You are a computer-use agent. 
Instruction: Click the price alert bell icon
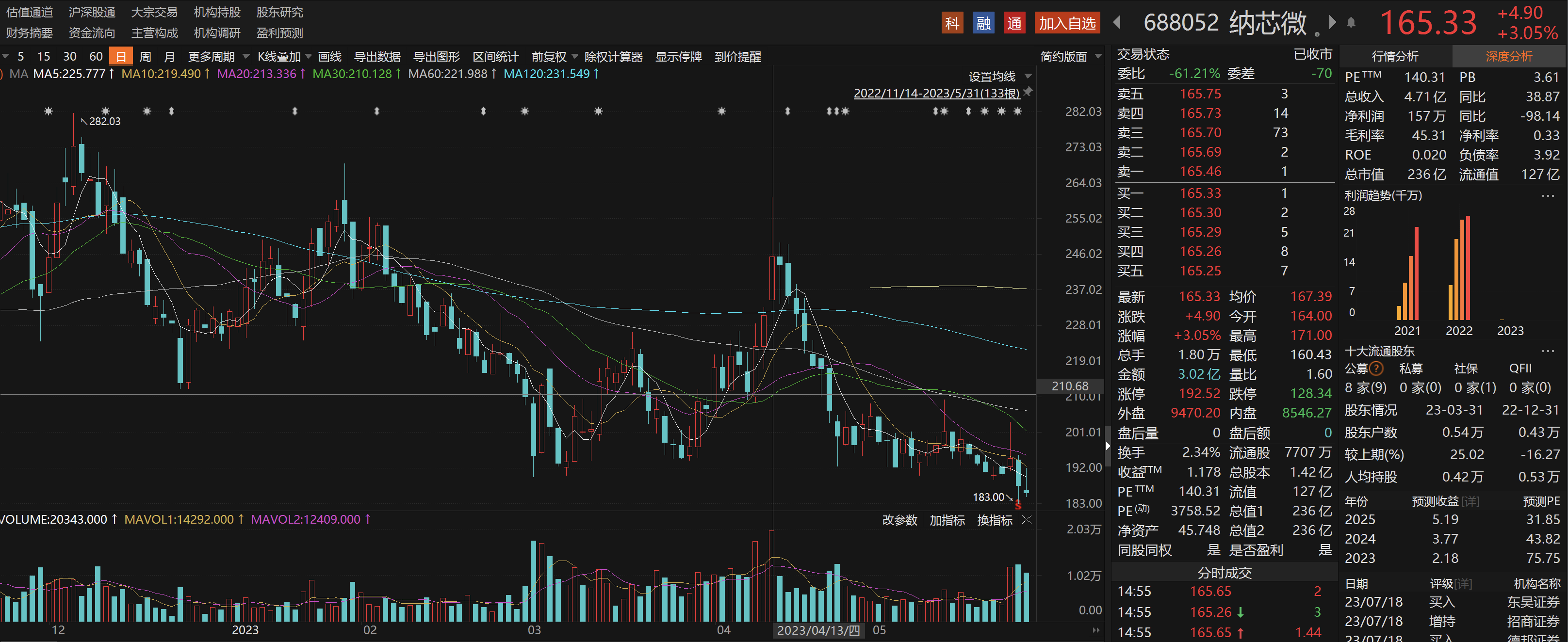click(x=1351, y=23)
